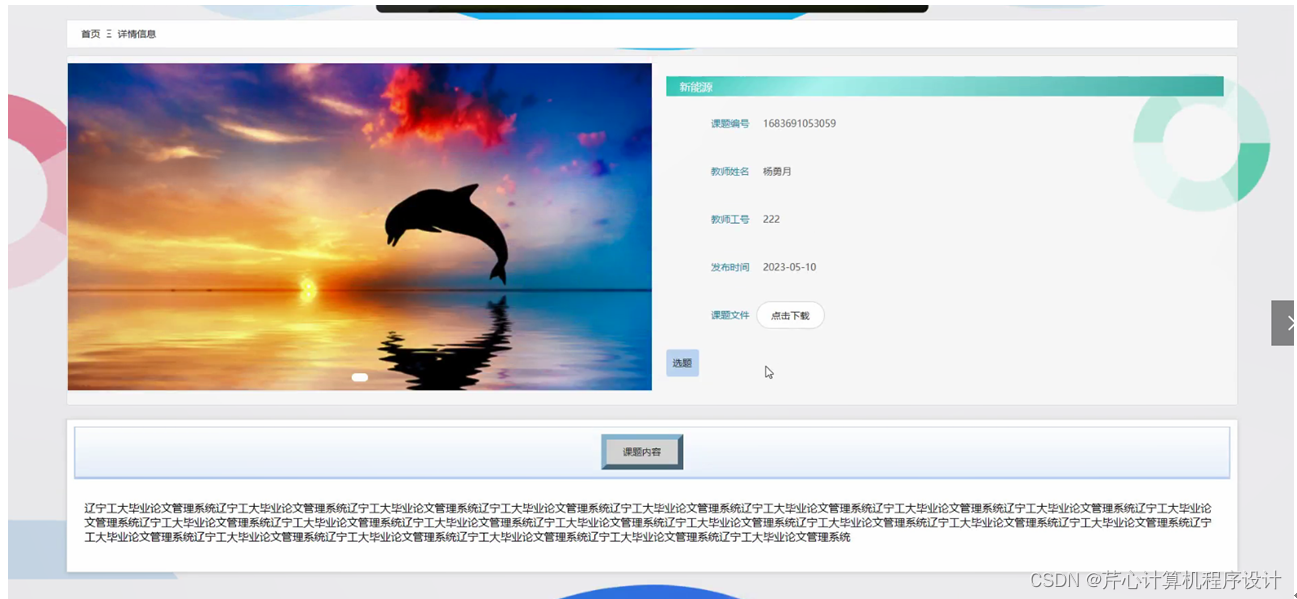Click the publish date 2023-05-10
The image size is (1297, 599).
click(x=789, y=267)
